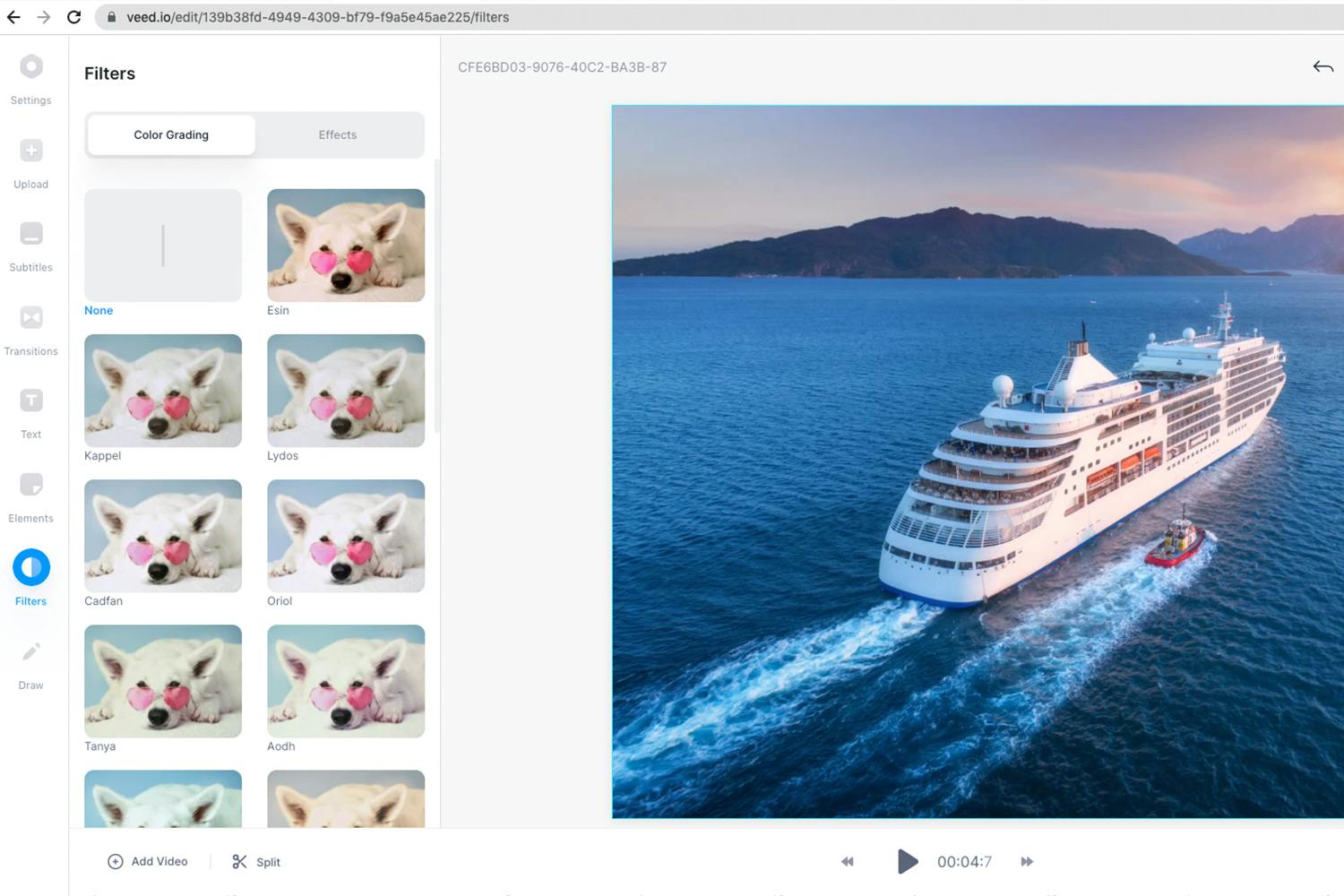Image resolution: width=1344 pixels, height=896 pixels.
Task: Click the Add Video button
Action: coord(148,861)
